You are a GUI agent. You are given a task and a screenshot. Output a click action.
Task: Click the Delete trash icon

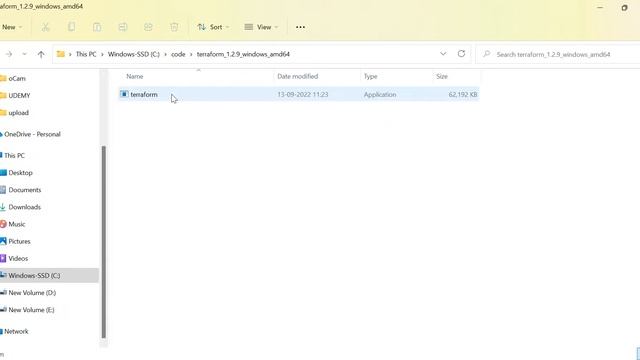pyautogui.click(x=174, y=27)
